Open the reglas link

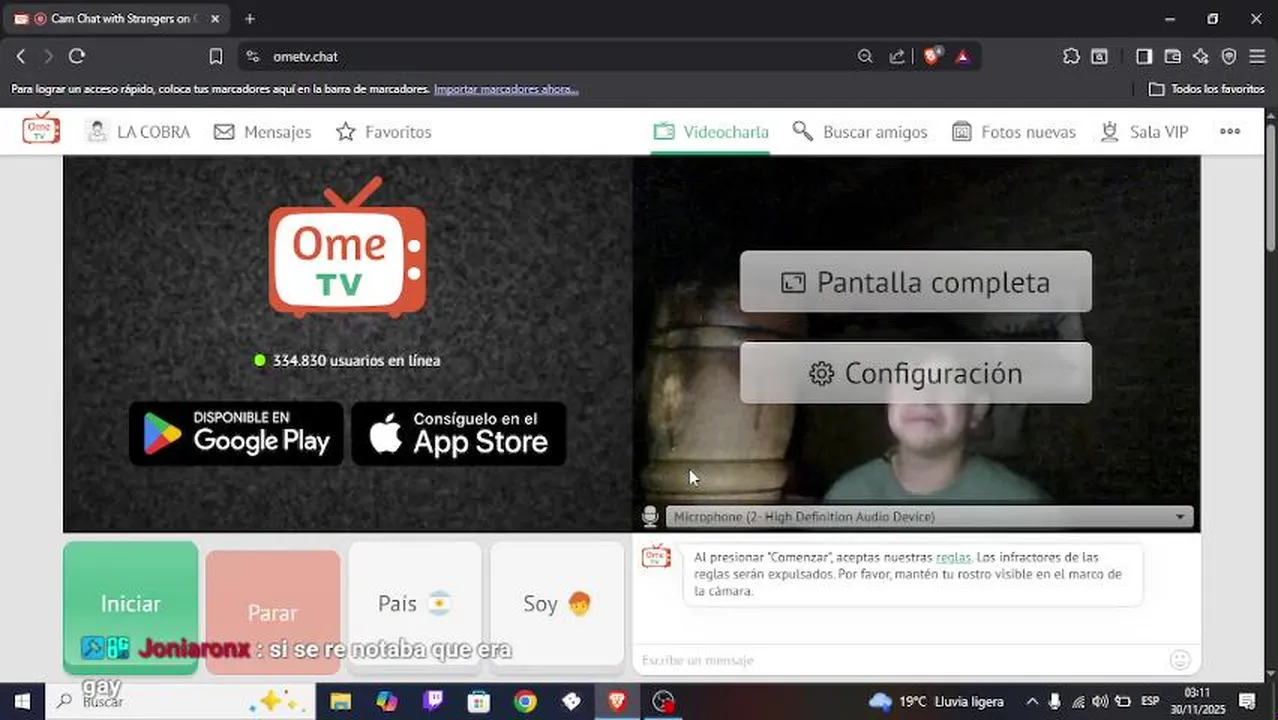point(953,557)
